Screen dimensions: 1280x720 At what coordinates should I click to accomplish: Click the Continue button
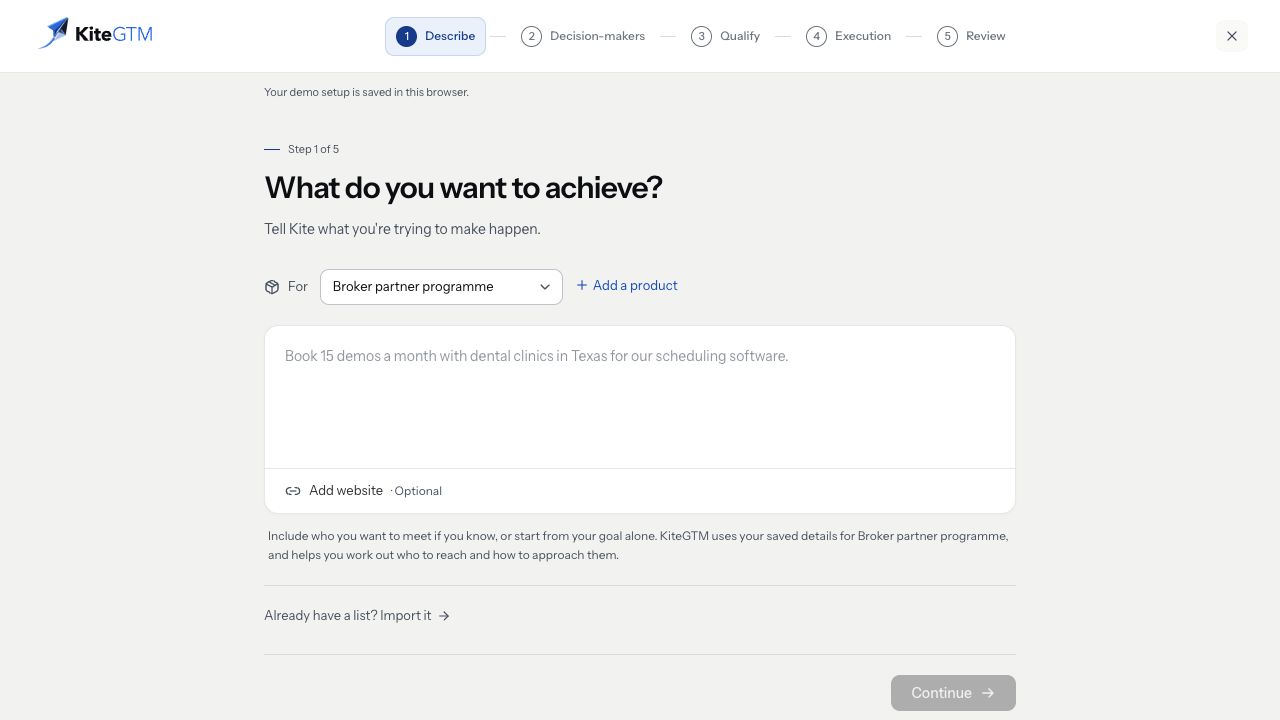click(953, 693)
